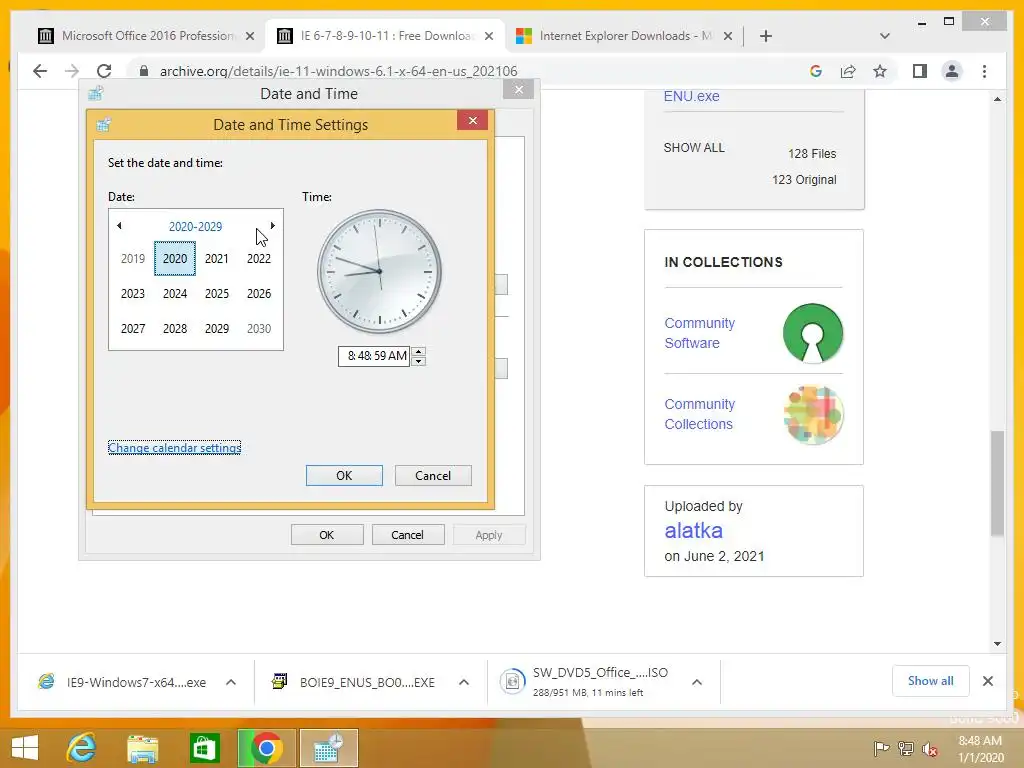Open the Chrome profile avatar
The image size is (1024, 768).
pos(952,71)
